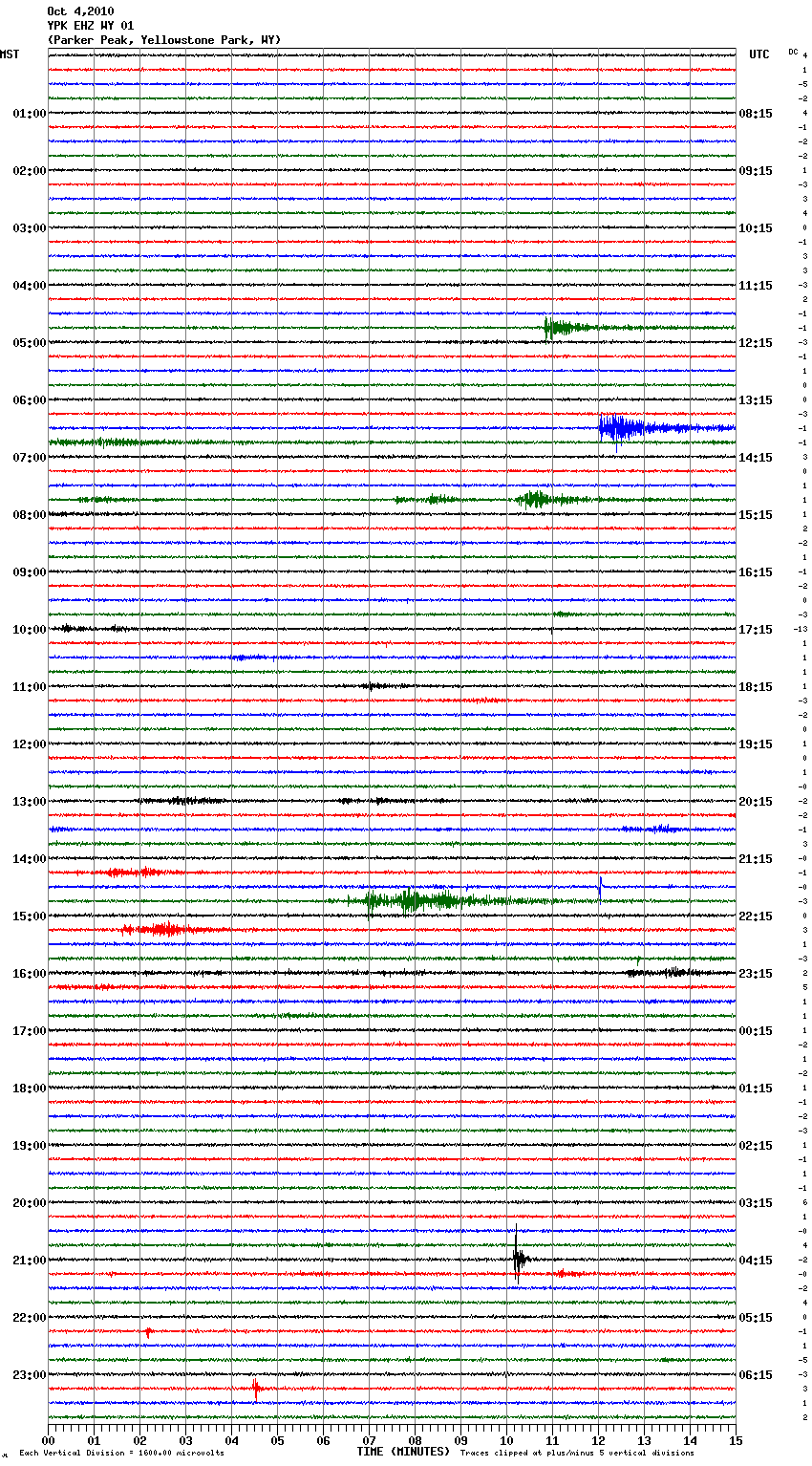Click the 13:15 UTC time label

pyautogui.click(x=756, y=400)
